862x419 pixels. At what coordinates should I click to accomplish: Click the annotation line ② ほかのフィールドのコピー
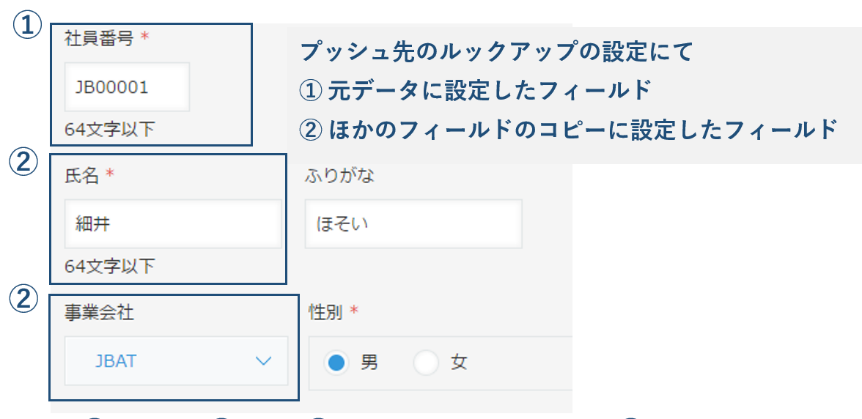click(568, 130)
